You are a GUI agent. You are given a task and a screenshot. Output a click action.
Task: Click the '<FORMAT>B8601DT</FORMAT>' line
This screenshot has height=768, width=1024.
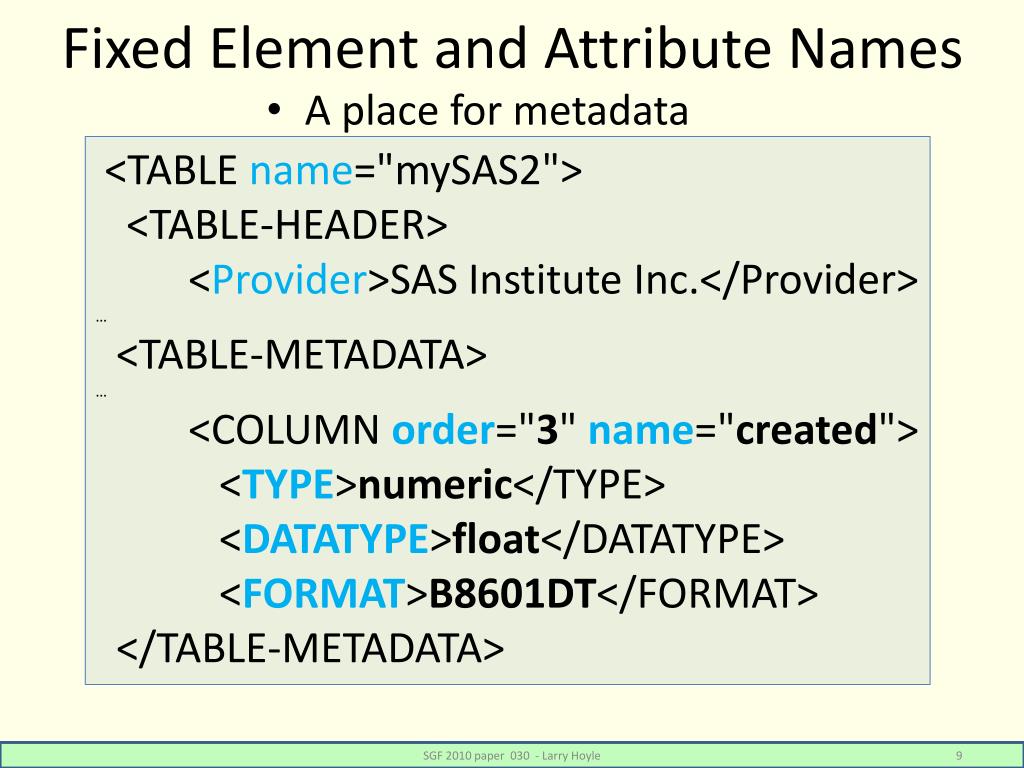[x=519, y=594]
